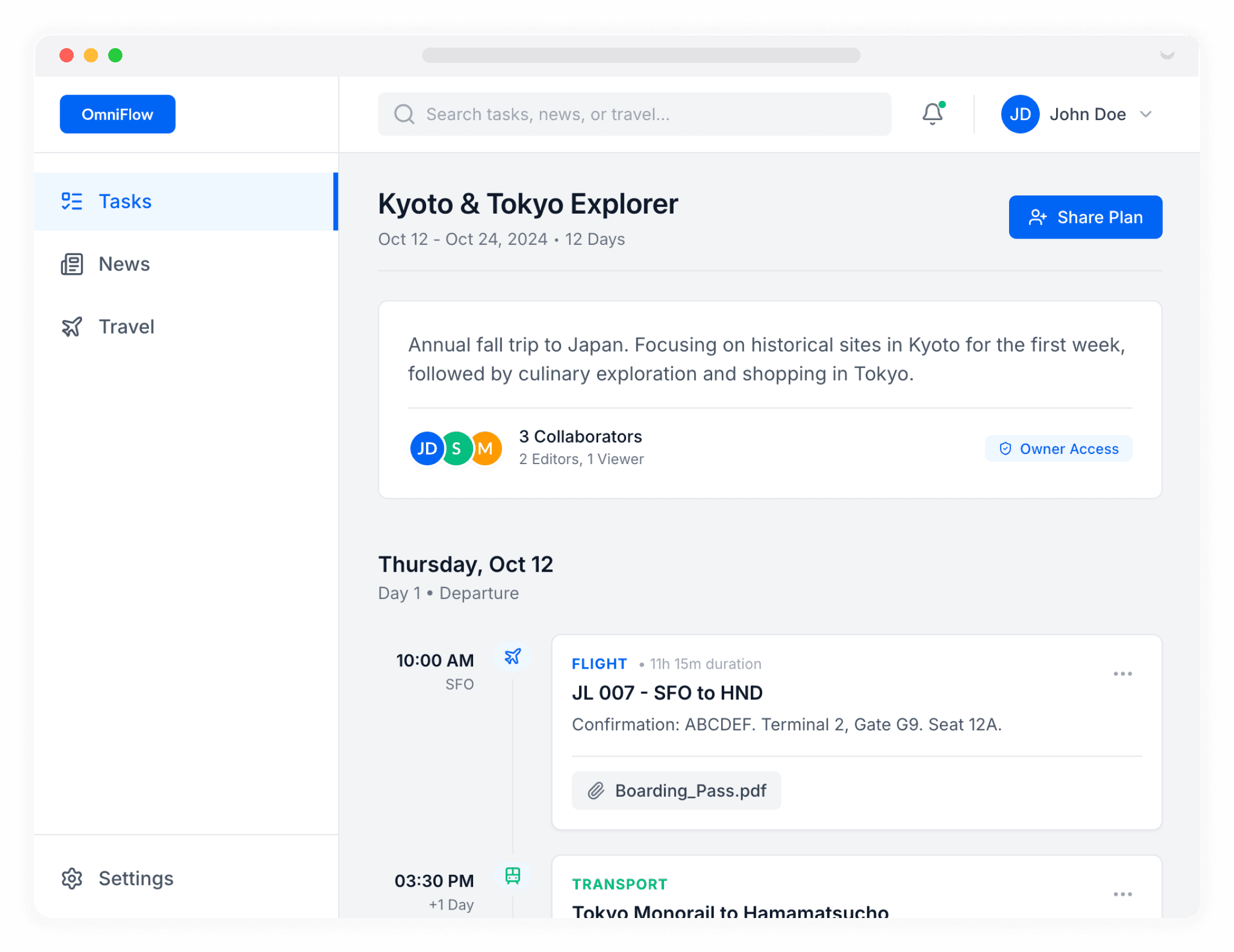Open flight card three-dot options menu

tap(1122, 674)
